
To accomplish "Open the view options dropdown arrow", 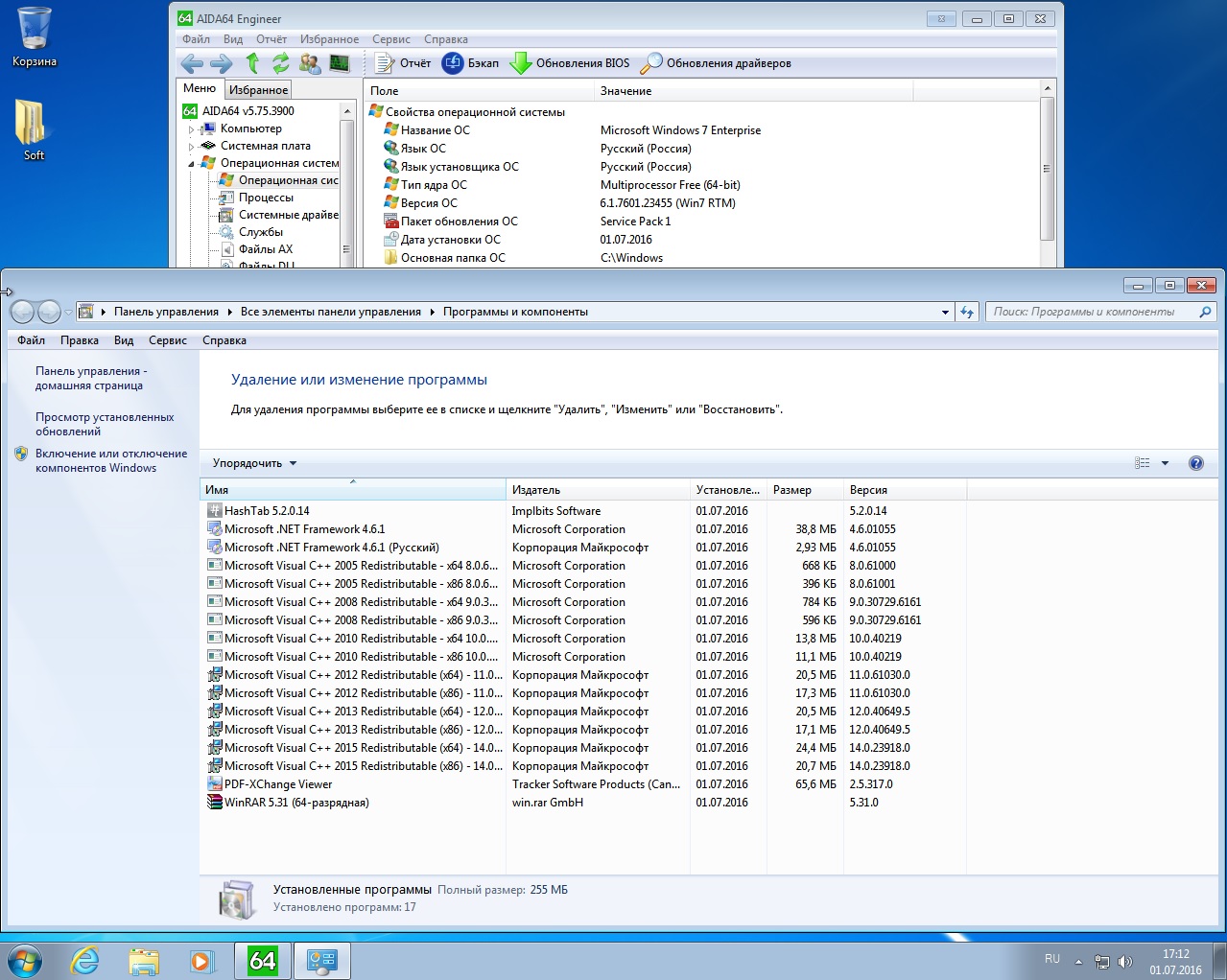I will pos(1165,463).
